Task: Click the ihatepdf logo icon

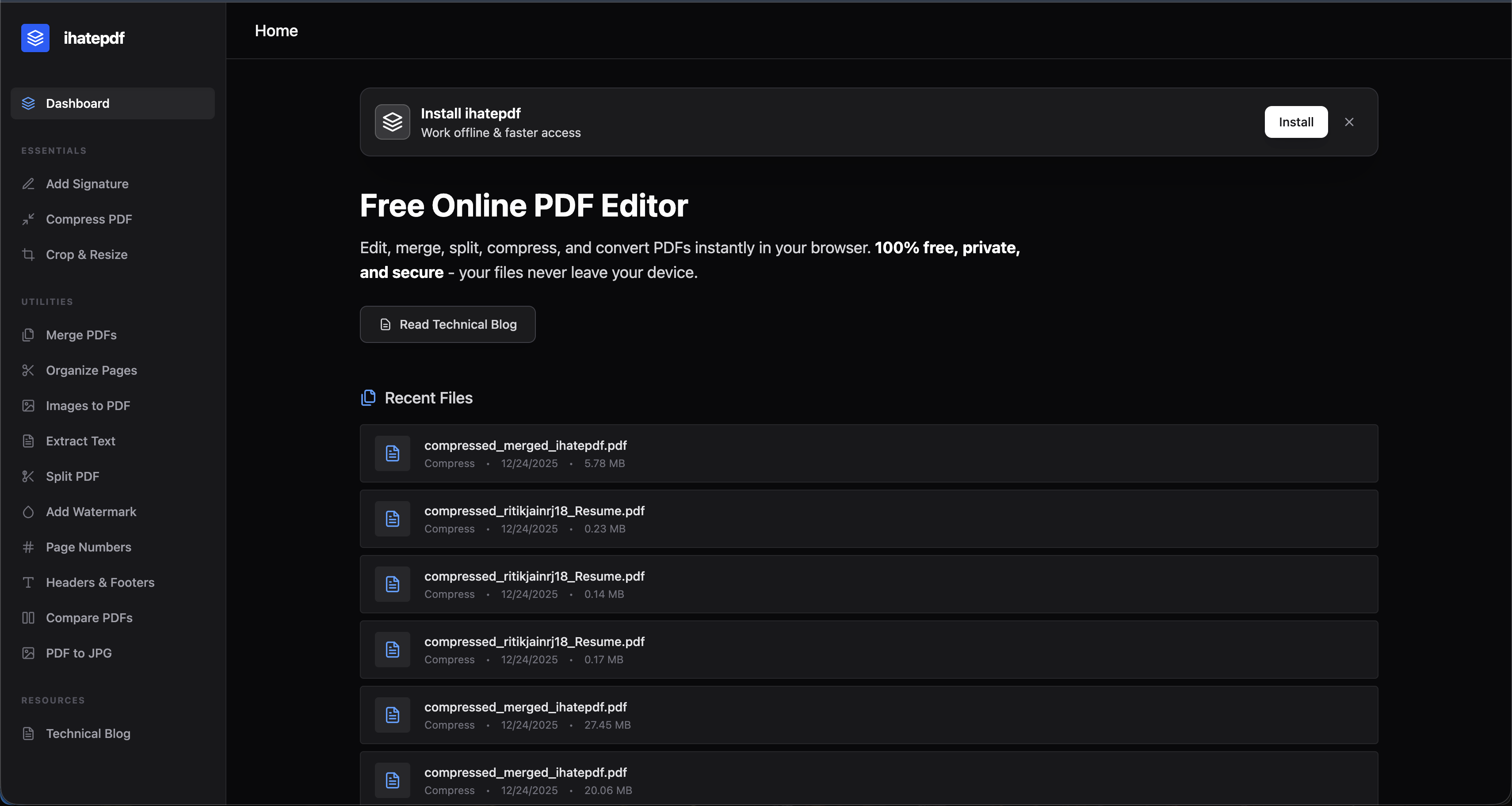Action: point(34,38)
